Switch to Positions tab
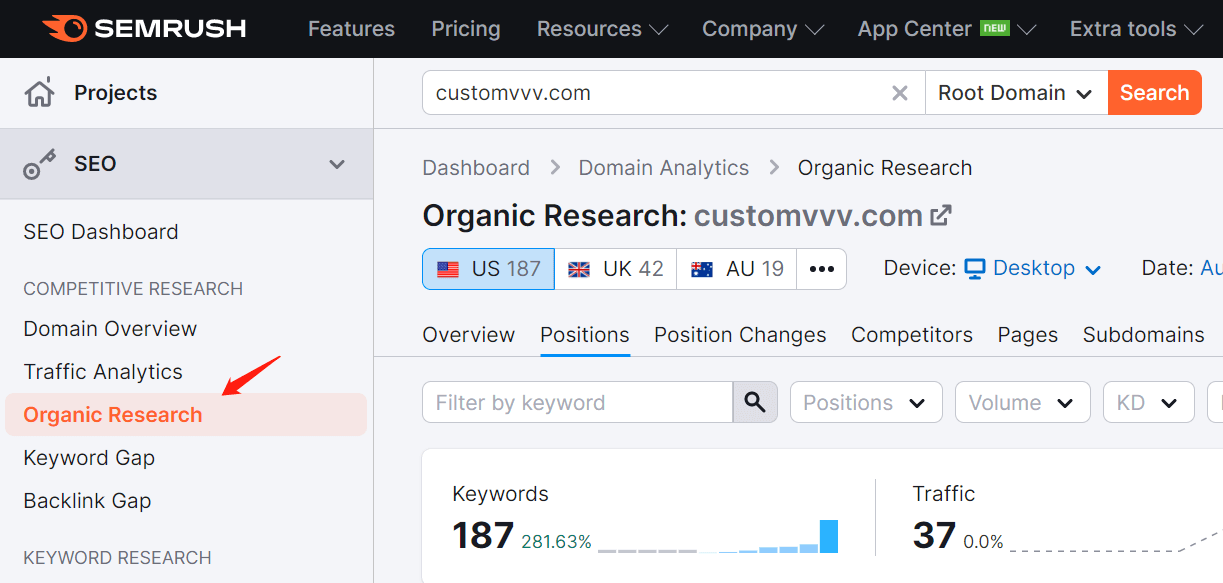Viewport: 1223px width, 583px height. click(x=585, y=335)
